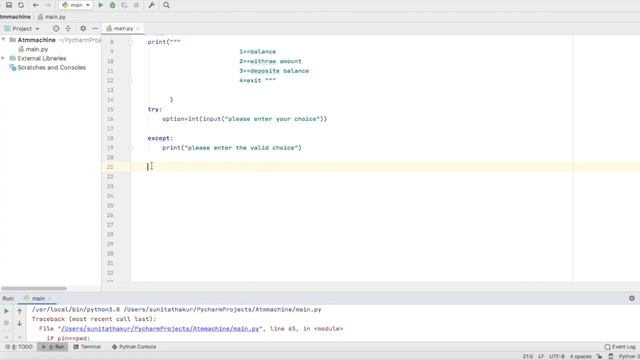Open the main.py traceback file link
640x360 pixels.
click(160, 329)
